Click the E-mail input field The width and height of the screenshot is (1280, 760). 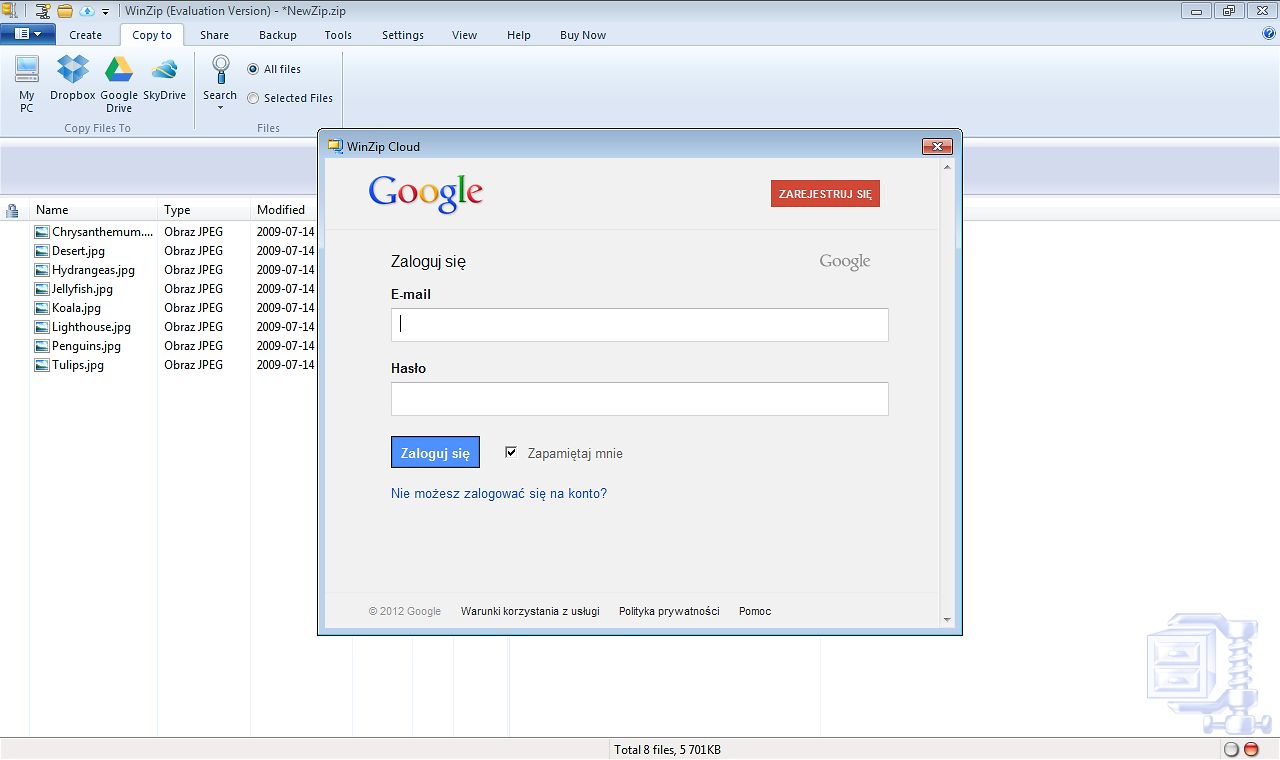639,325
